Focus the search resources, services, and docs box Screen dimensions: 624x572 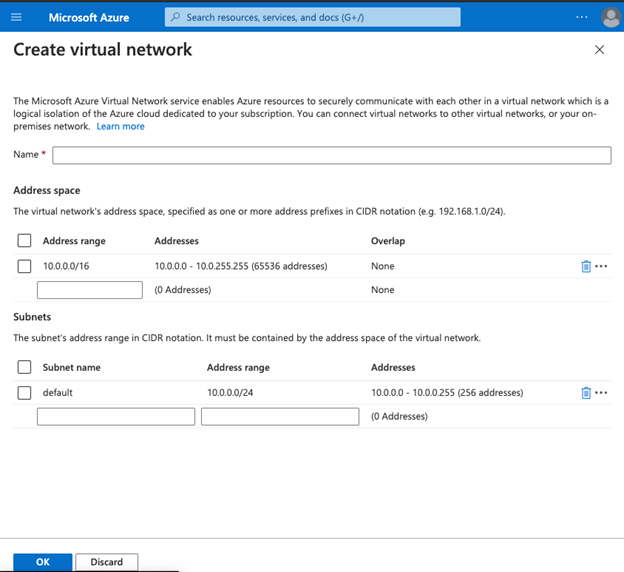pos(313,17)
